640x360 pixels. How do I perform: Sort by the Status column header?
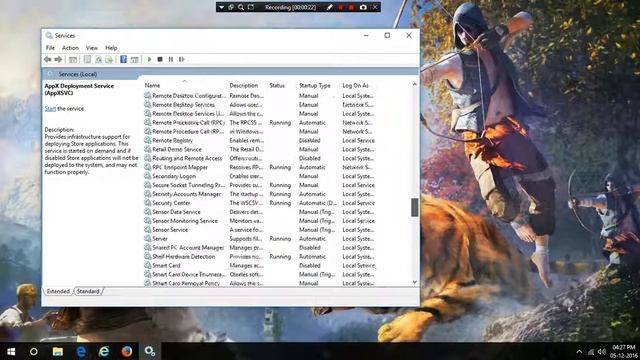click(282, 85)
